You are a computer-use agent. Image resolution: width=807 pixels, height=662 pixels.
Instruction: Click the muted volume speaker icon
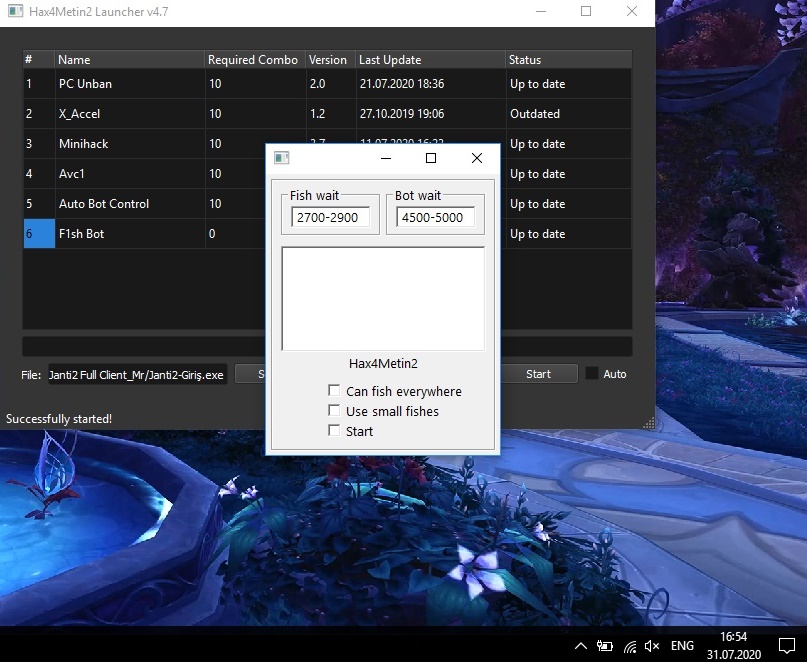tap(653, 646)
